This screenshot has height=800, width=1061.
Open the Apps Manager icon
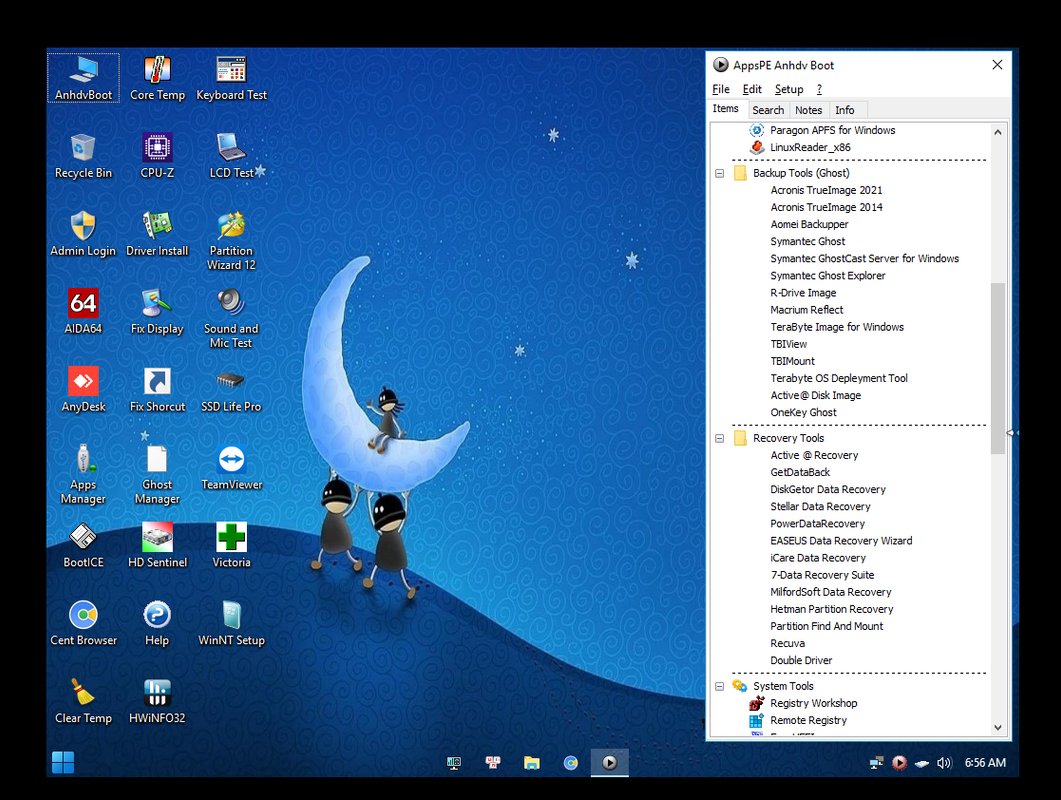[x=83, y=474]
